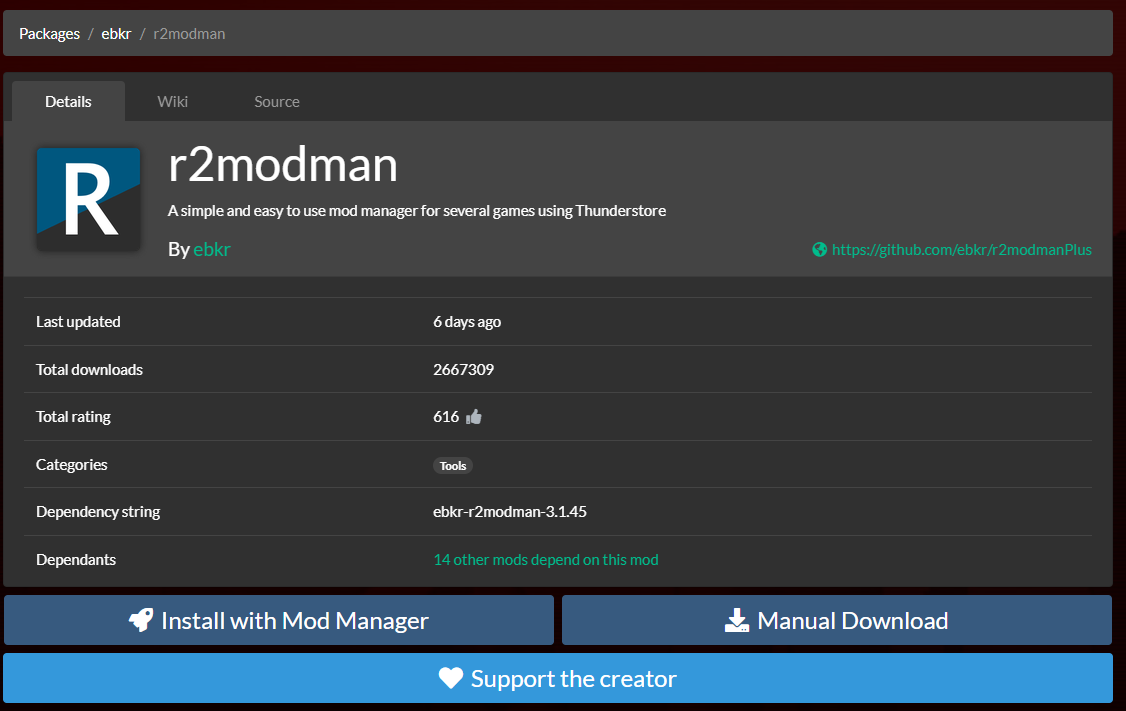View 14 other mods depending on this

pos(546,559)
